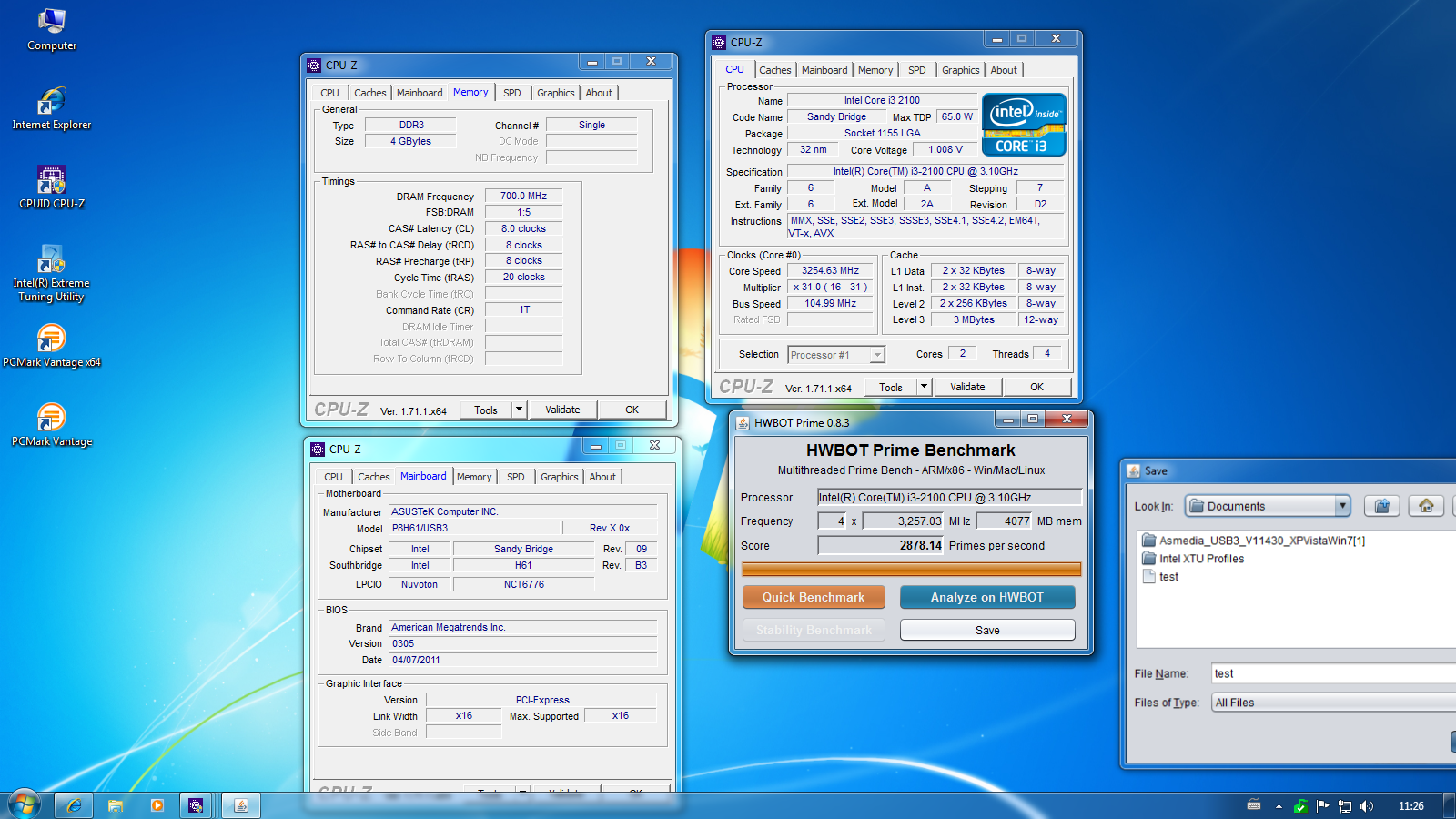Viewport: 1456px width, 819px height.
Task: Click Quick Benchmark button
Action: pos(814,597)
